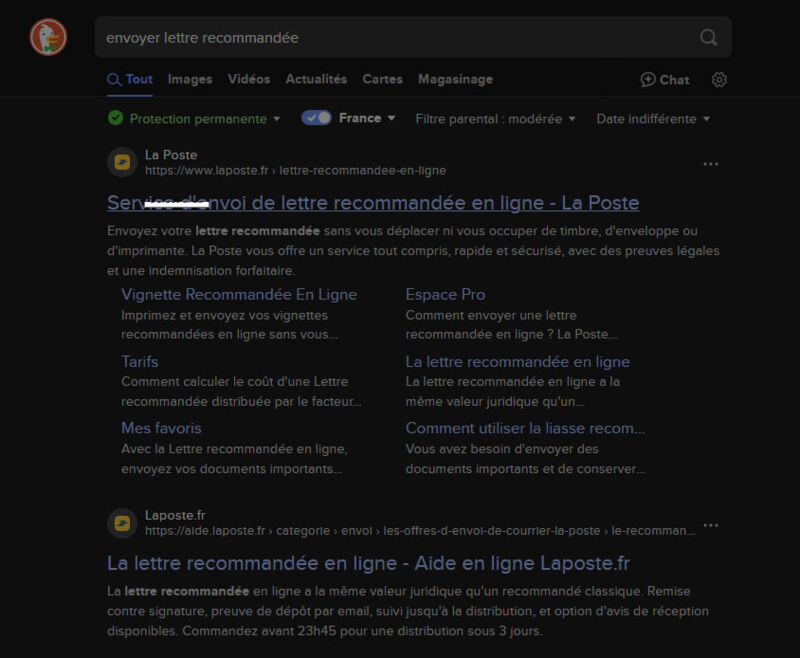
Task: Open the Date indifférente dropdown
Action: point(653,119)
